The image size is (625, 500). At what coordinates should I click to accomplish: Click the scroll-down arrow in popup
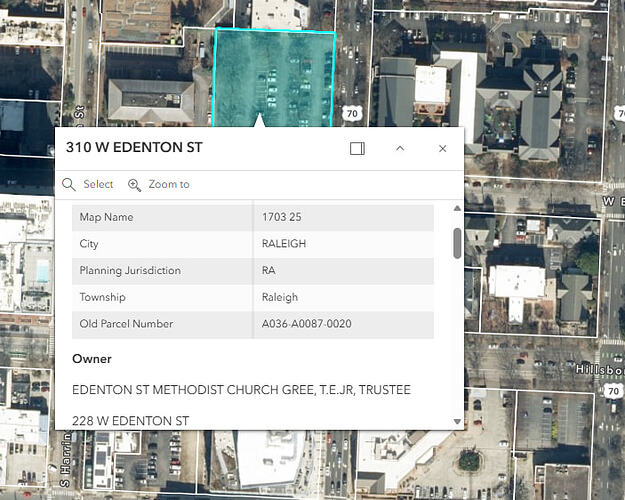(457, 421)
